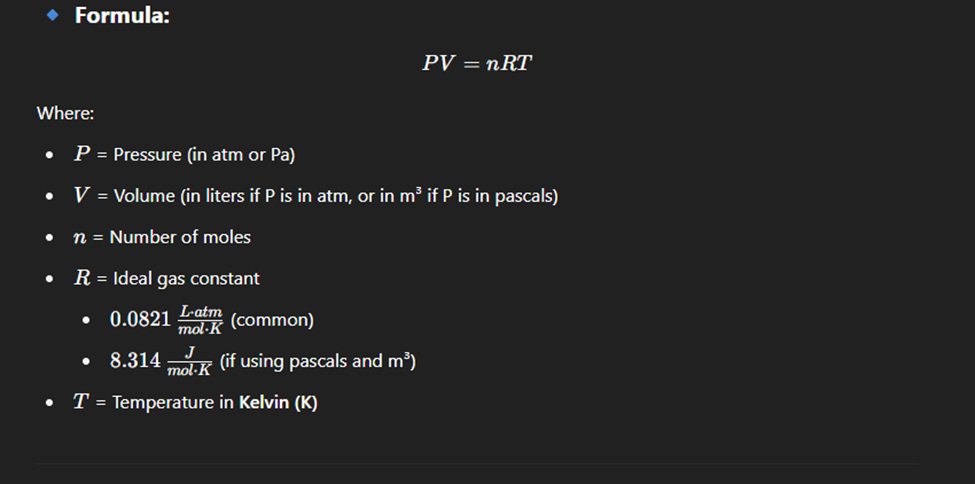Click the n symbol for moles

click(80, 238)
